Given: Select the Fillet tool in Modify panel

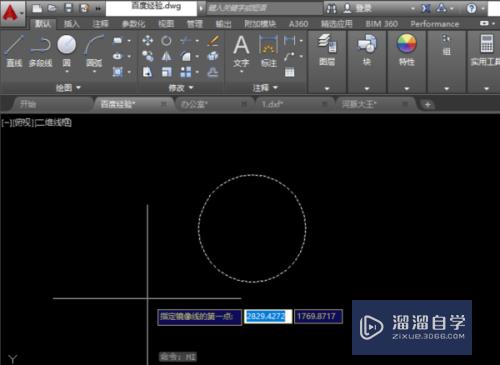Looking at the screenshot, I should [x=185, y=56].
